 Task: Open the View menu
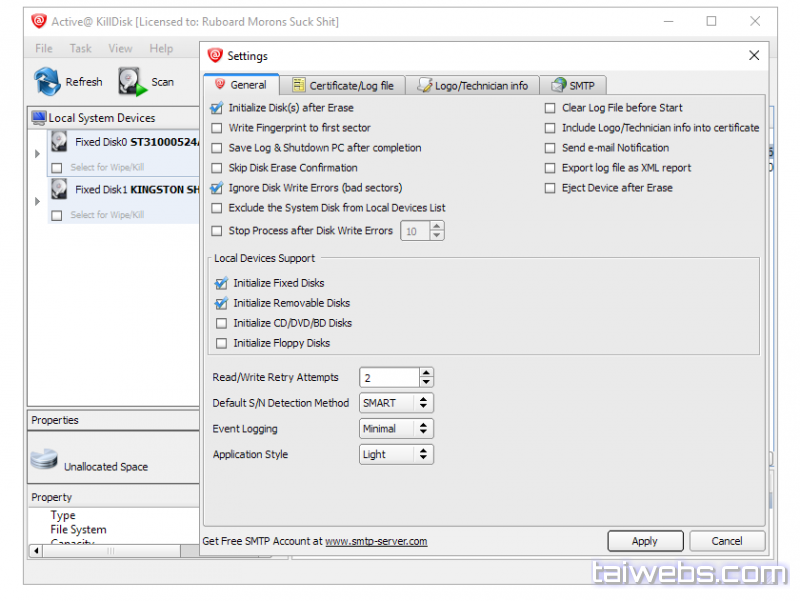[x=120, y=48]
